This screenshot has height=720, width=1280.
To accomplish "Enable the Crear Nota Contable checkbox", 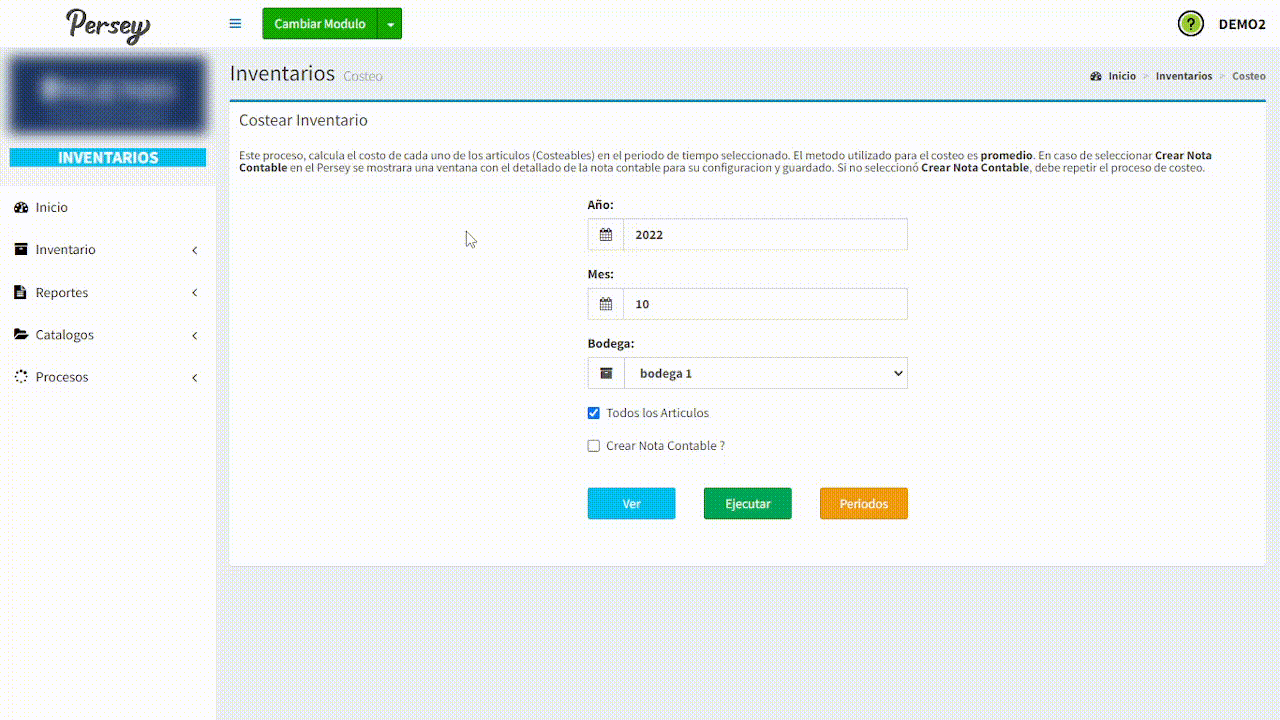I will (x=594, y=446).
